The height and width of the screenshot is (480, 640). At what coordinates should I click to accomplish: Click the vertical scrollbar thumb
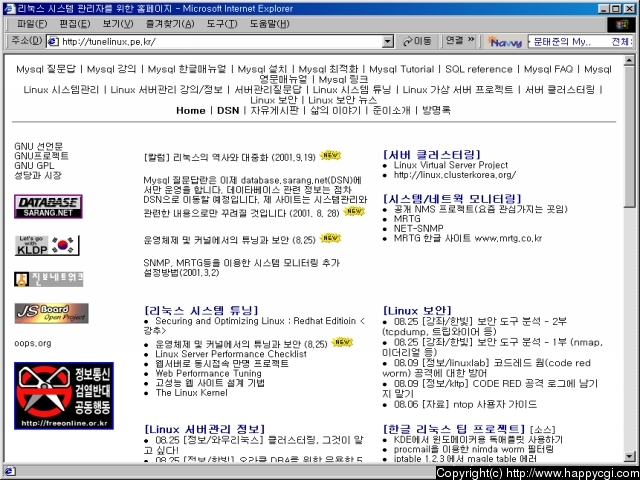point(629,137)
